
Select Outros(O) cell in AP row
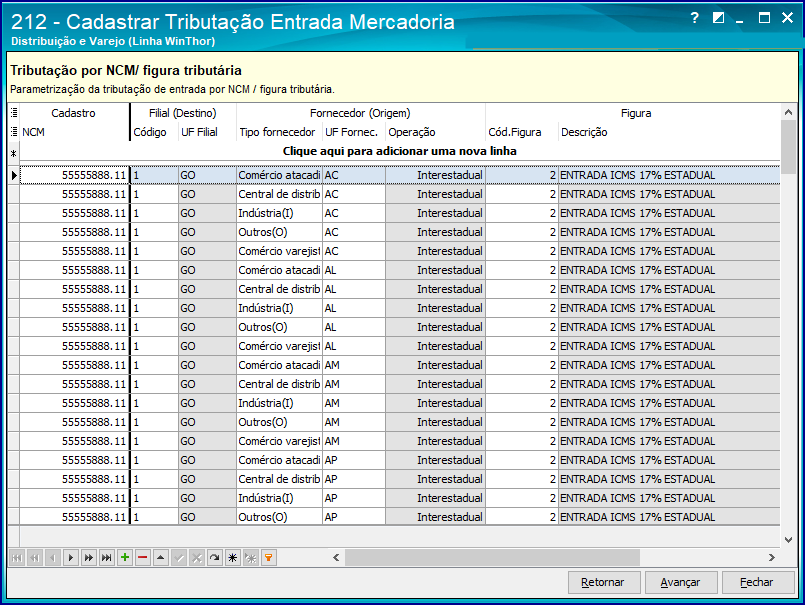click(279, 517)
